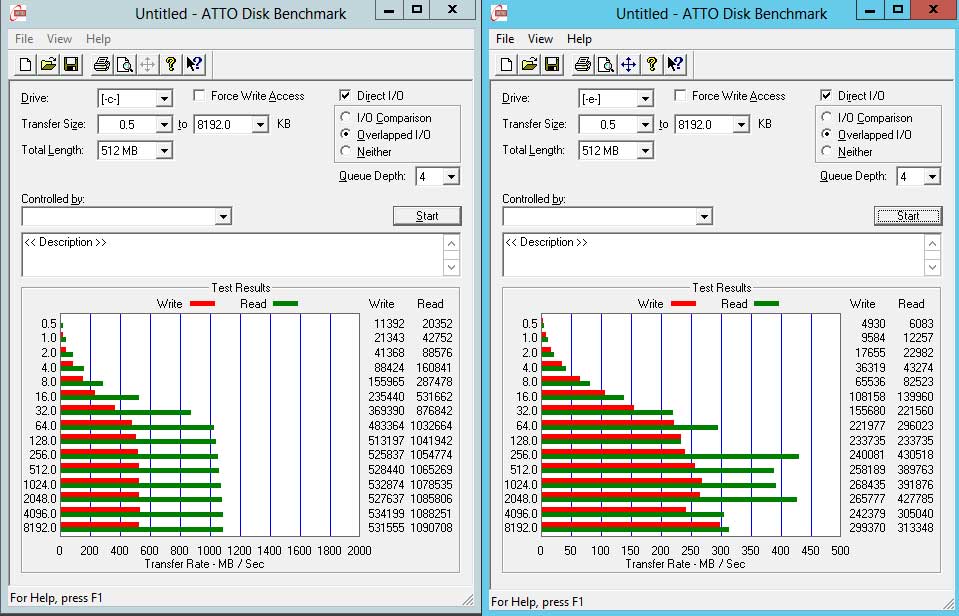Open 8192.0 transfer size dropdown in right window
The width and height of the screenshot is (959, 616).
coord(741,125)
